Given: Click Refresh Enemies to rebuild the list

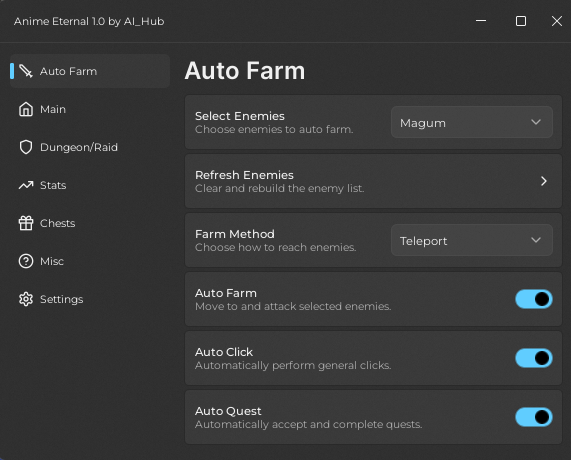Looking at the screenshot, I should (x=373, y=181).
